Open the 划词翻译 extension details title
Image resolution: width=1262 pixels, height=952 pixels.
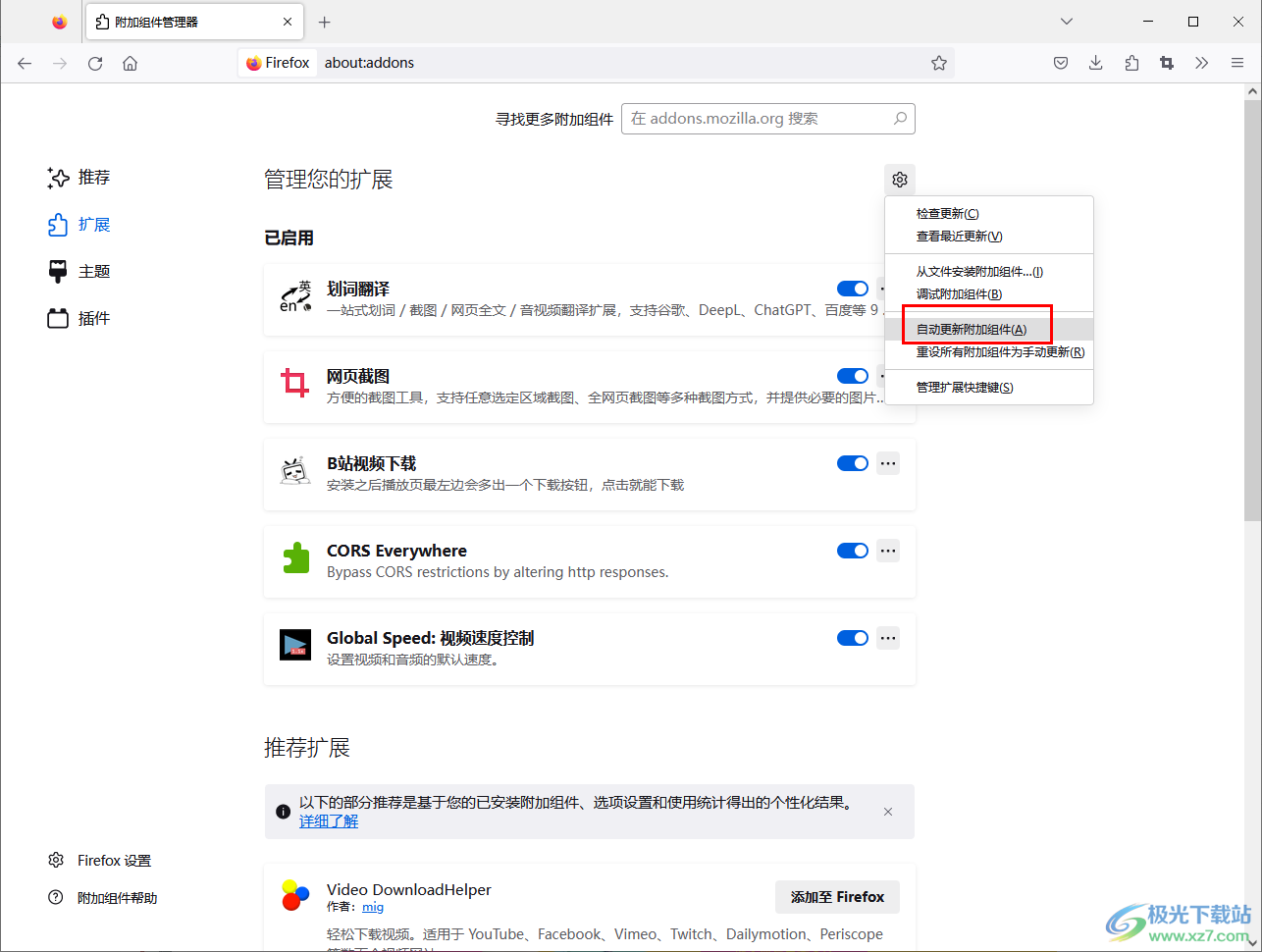point(358,289)
